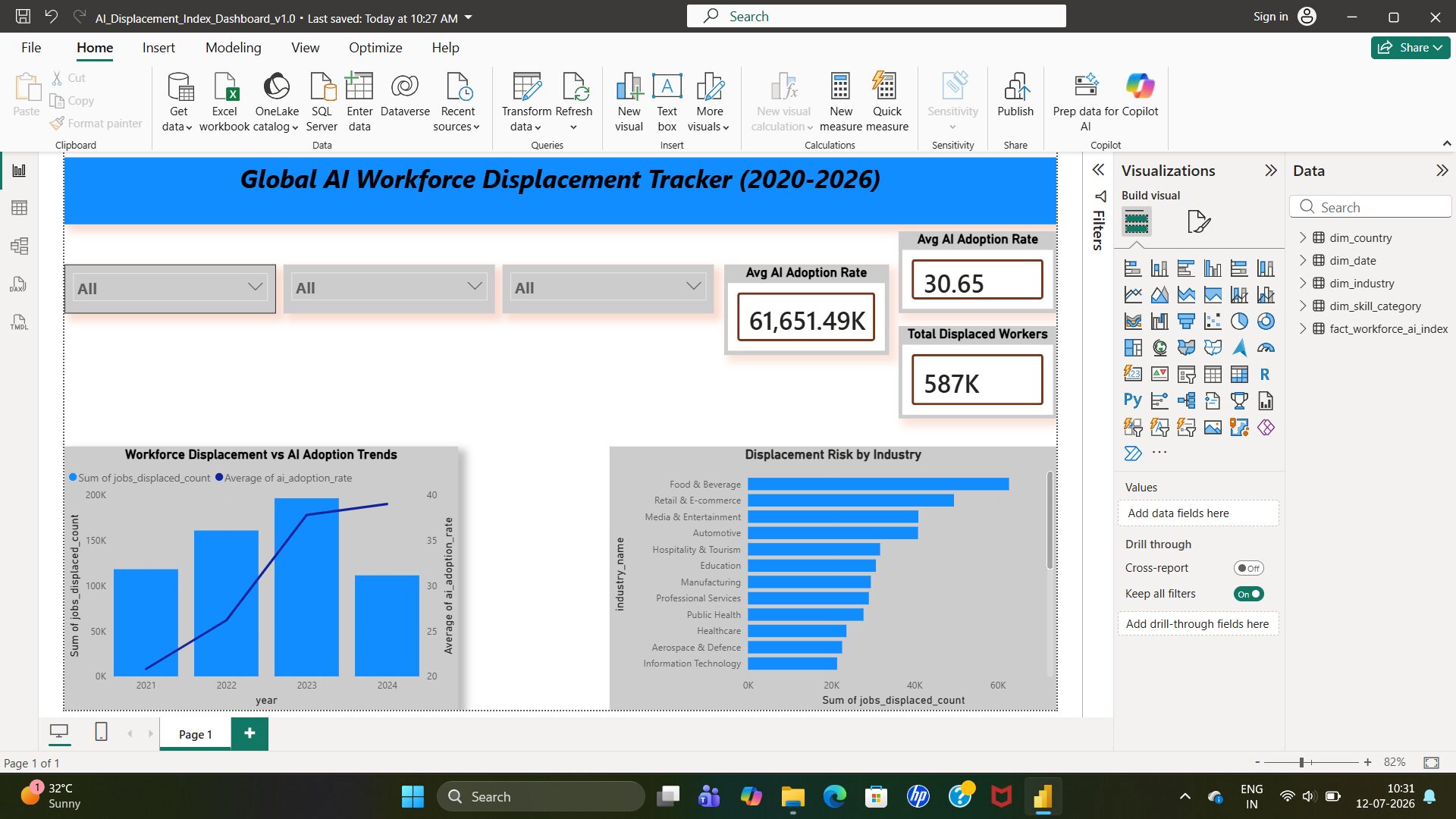The image size is (1456, 819).
Task: Expand dim_skill_category table
Action: click(x=1303, y=306)
